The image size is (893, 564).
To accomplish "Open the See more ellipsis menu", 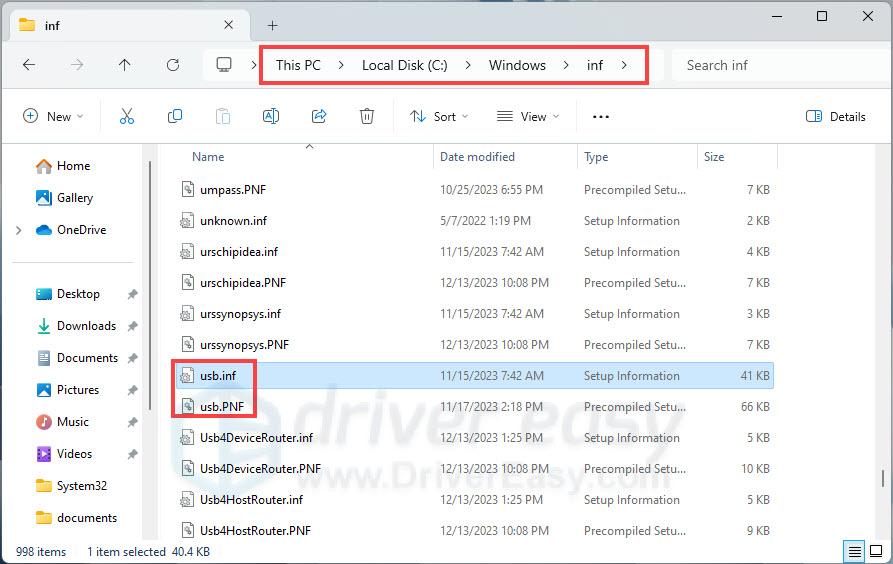I will pyautogui.click(x=600, y=116).
